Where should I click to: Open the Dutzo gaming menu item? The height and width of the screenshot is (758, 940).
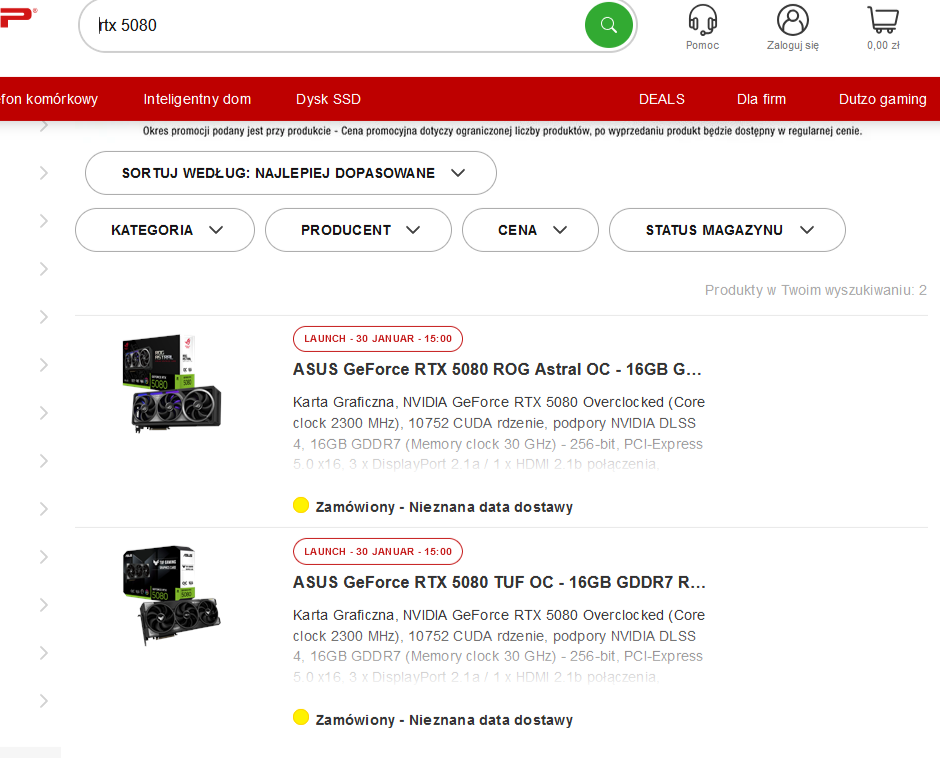[x=882, y=99]
